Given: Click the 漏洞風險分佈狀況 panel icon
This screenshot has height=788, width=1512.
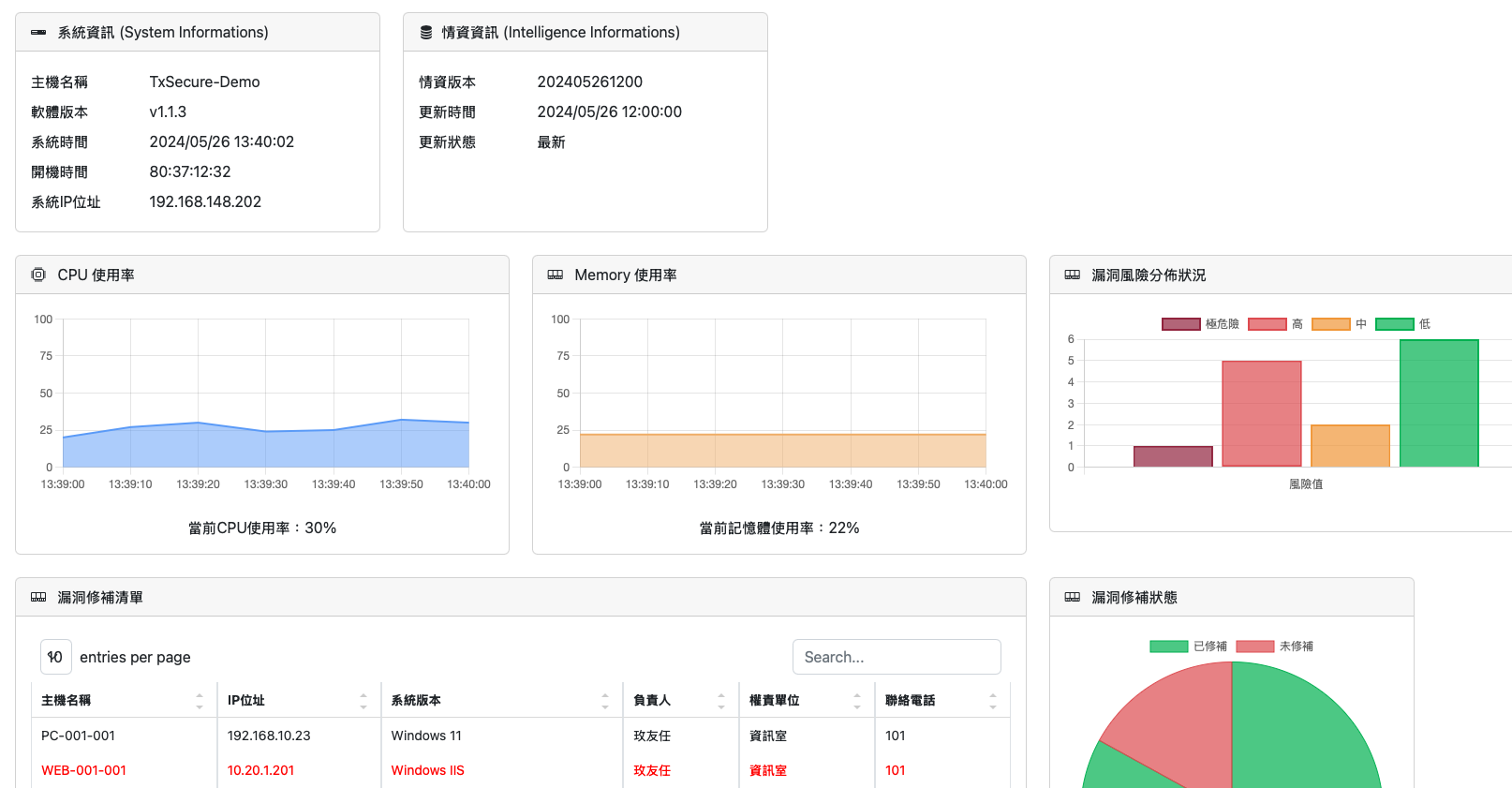Looking at the screenshot, I should pos(1073,275).
